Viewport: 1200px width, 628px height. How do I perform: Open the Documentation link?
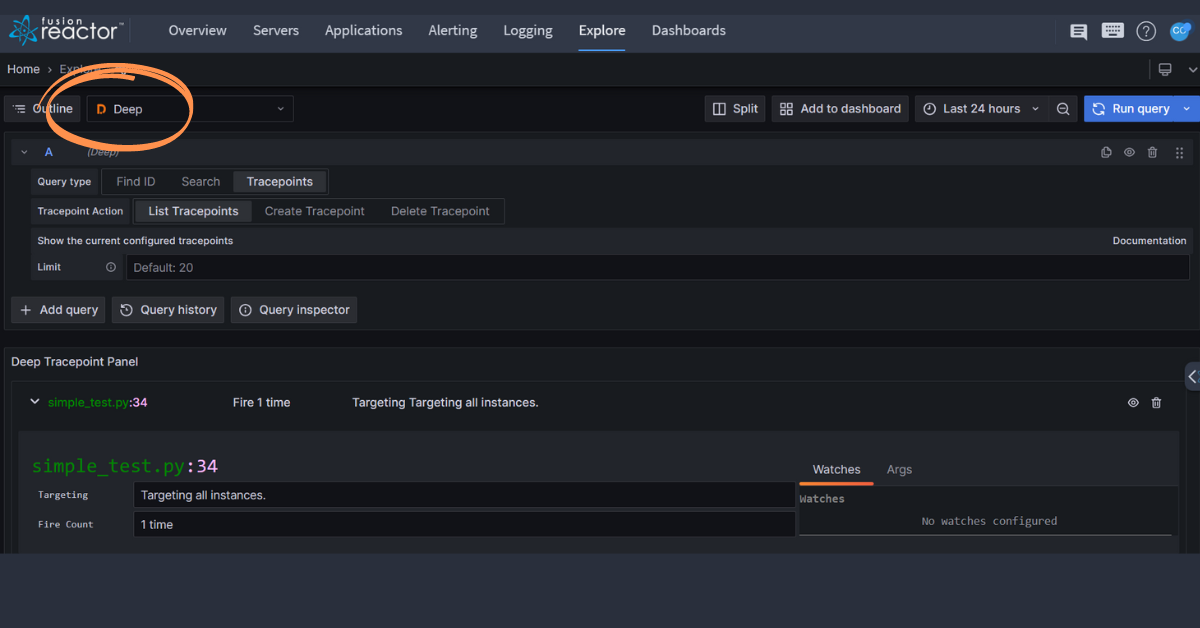coord(1149,240)
